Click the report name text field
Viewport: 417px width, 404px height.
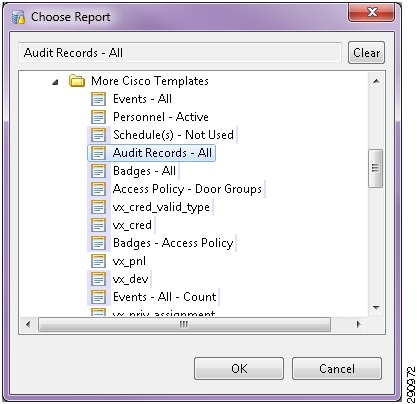pyautogui.click(x=180, y=53)
